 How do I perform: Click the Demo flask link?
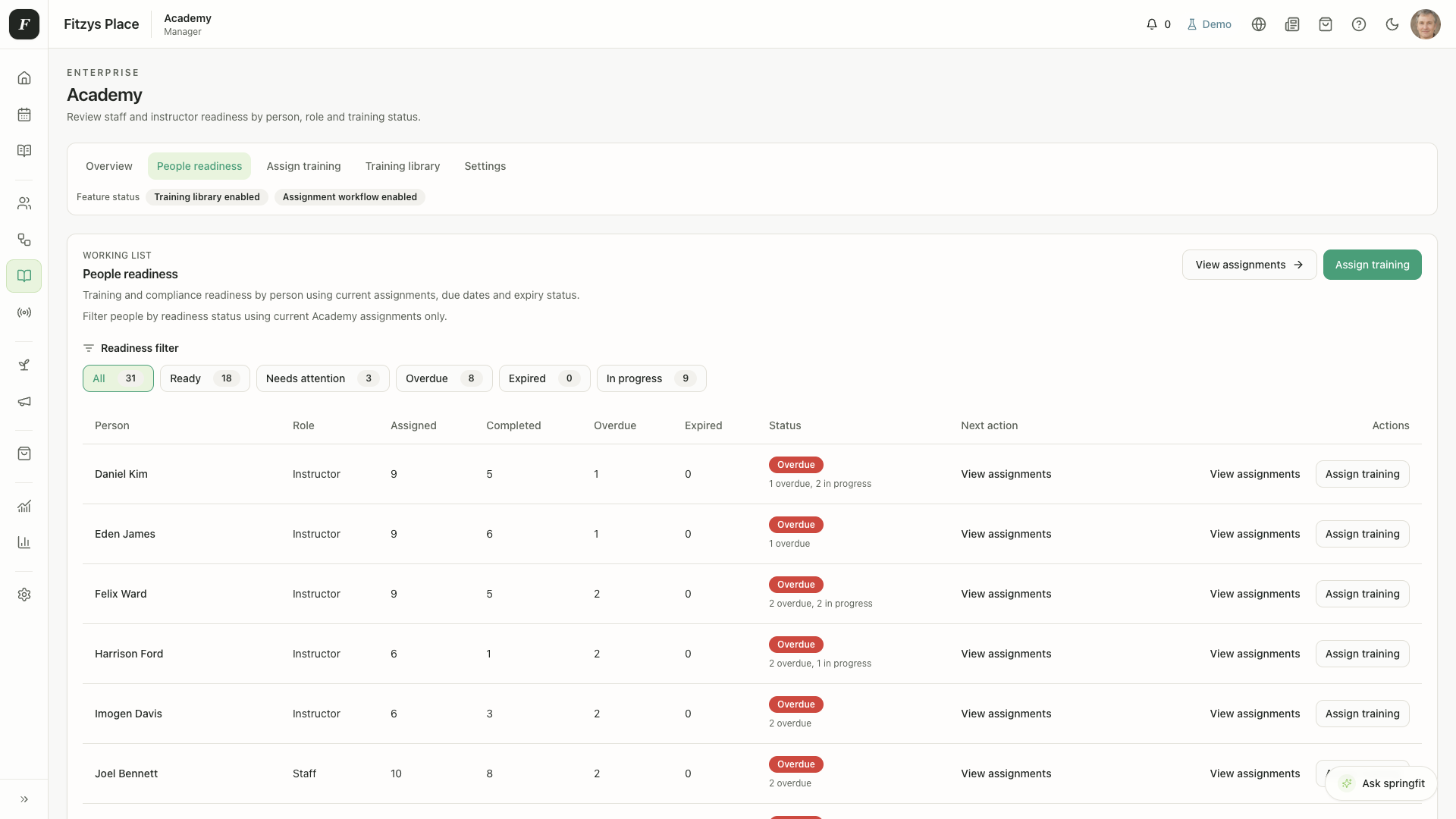tap(1209, 24)
